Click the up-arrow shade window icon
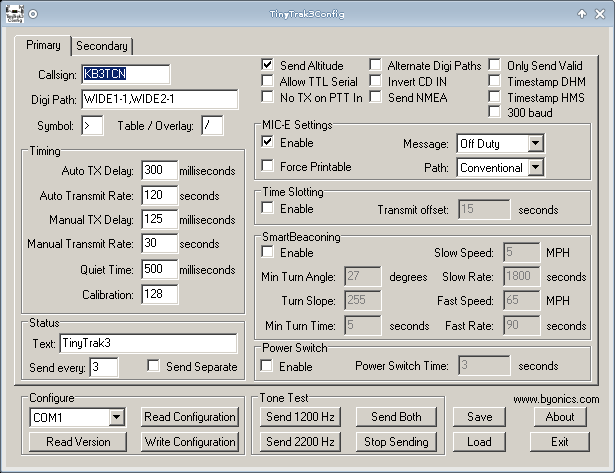Screen dimensions: 615x473 coord(582,14)
